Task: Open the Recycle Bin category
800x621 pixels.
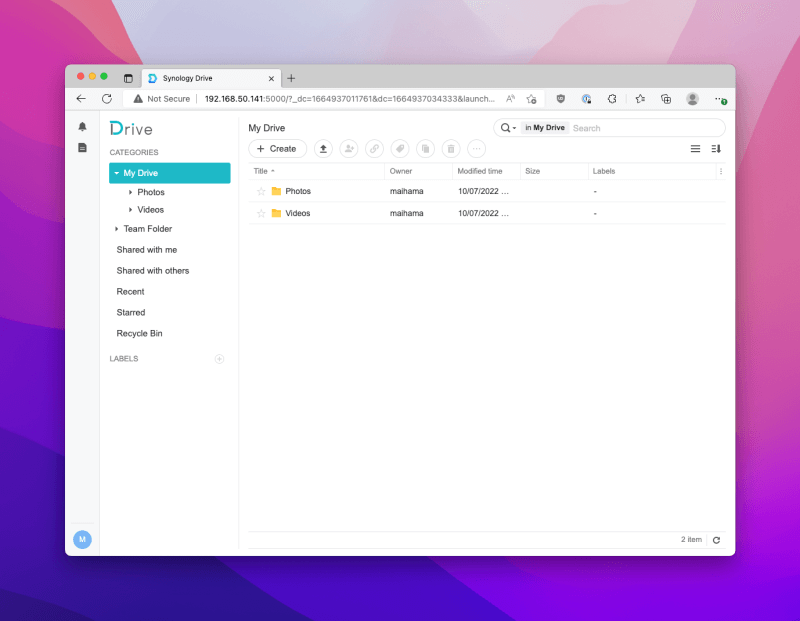Action: [139, 333]
